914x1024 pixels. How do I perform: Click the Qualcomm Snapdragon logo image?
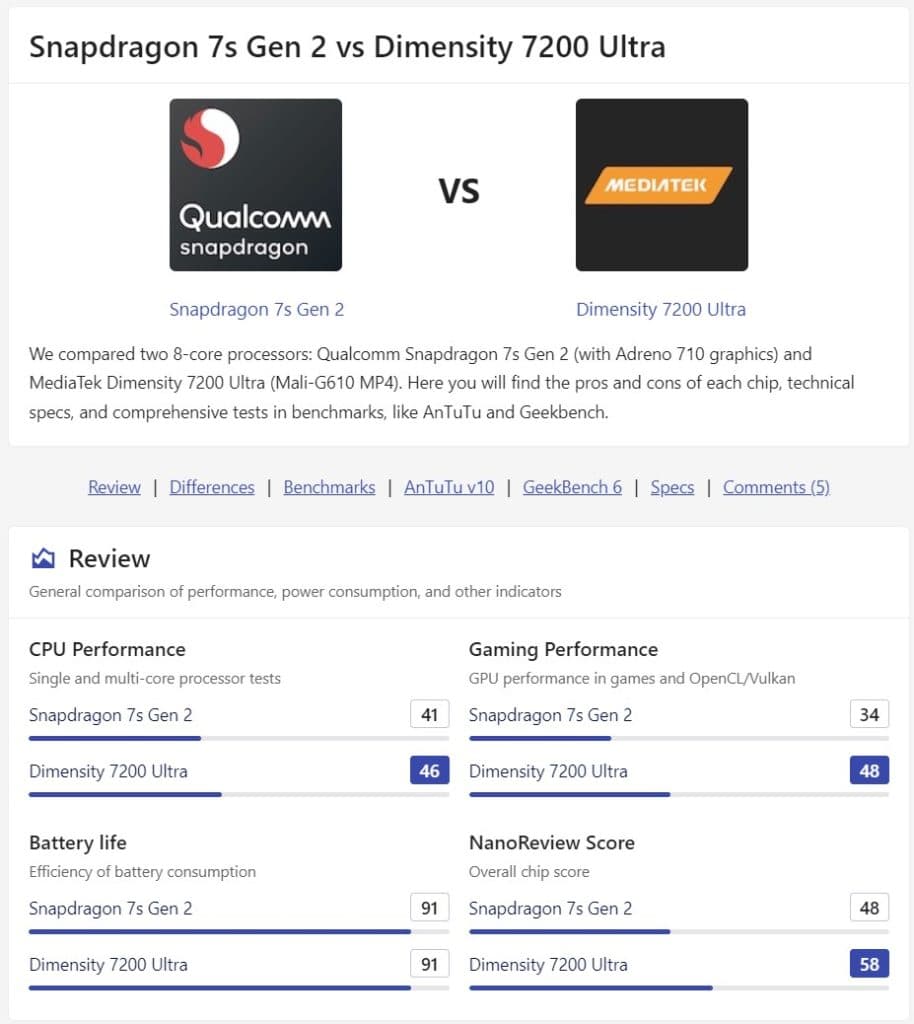click(255, 184)
